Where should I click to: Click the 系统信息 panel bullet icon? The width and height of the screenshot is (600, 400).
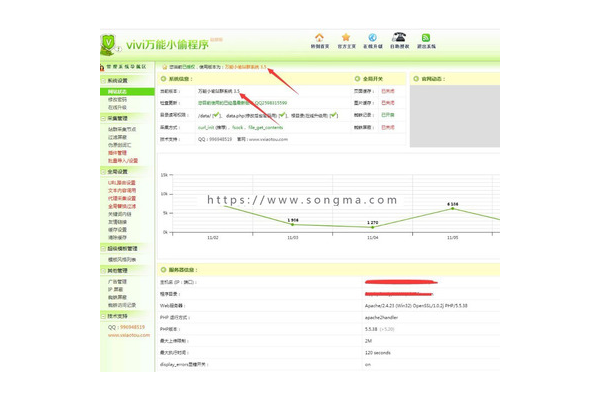(162, 78)
